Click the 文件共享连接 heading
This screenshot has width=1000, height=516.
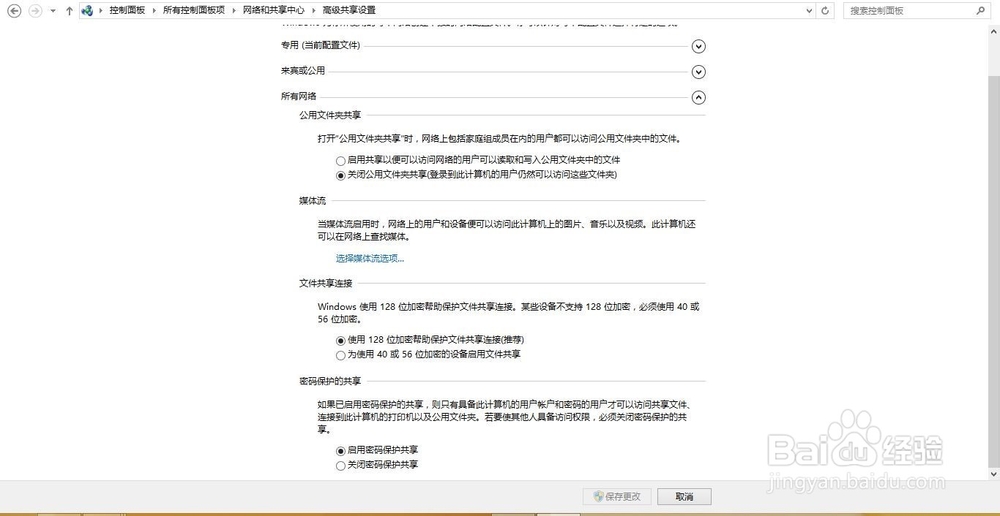click(x=326, y=283)
